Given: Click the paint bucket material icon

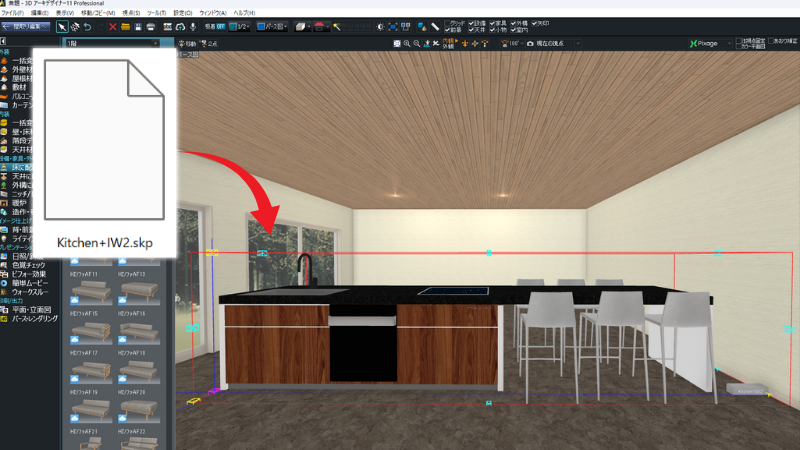Looking at the screenshot, I should [422, 27].
